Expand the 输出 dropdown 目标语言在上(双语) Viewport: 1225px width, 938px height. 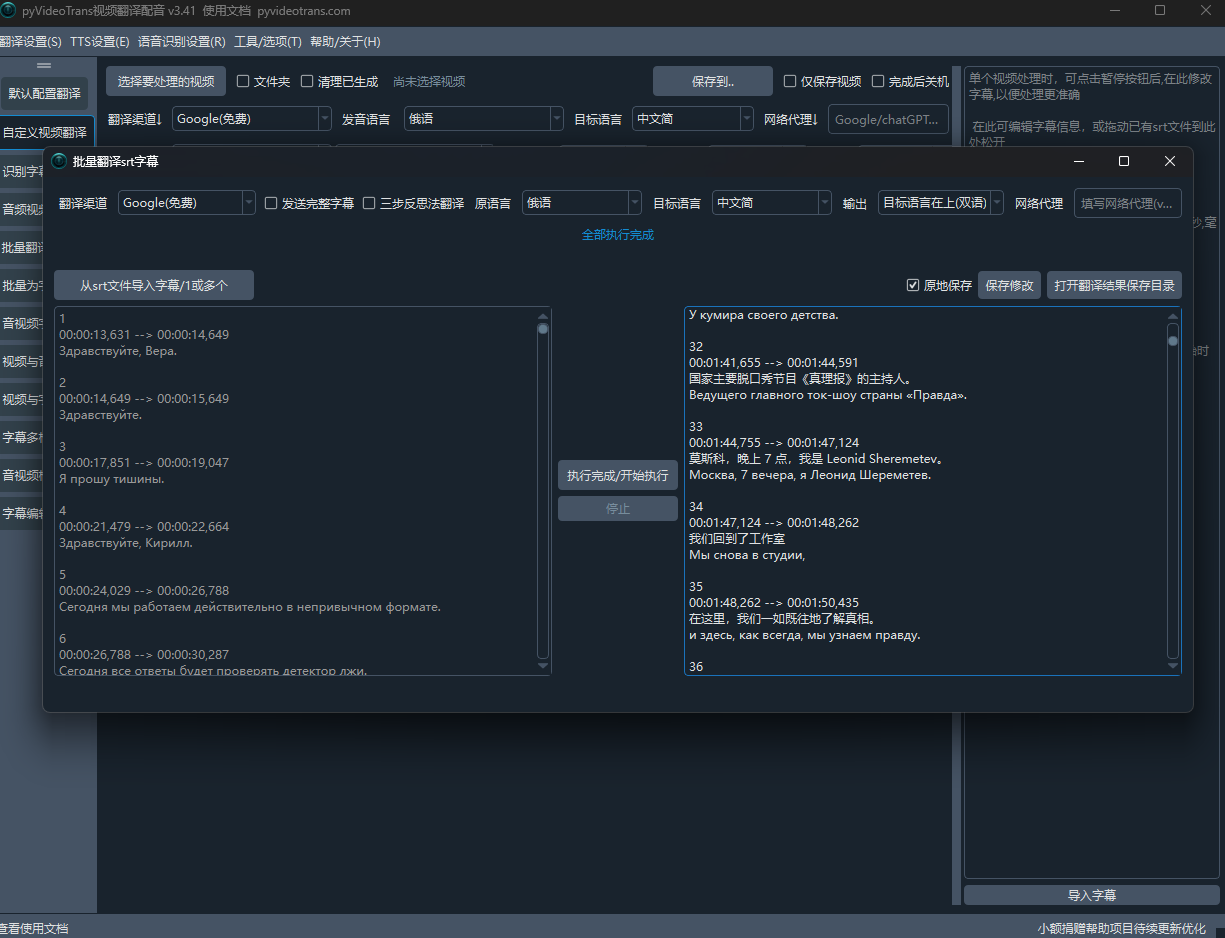click(x=940, y=203)
